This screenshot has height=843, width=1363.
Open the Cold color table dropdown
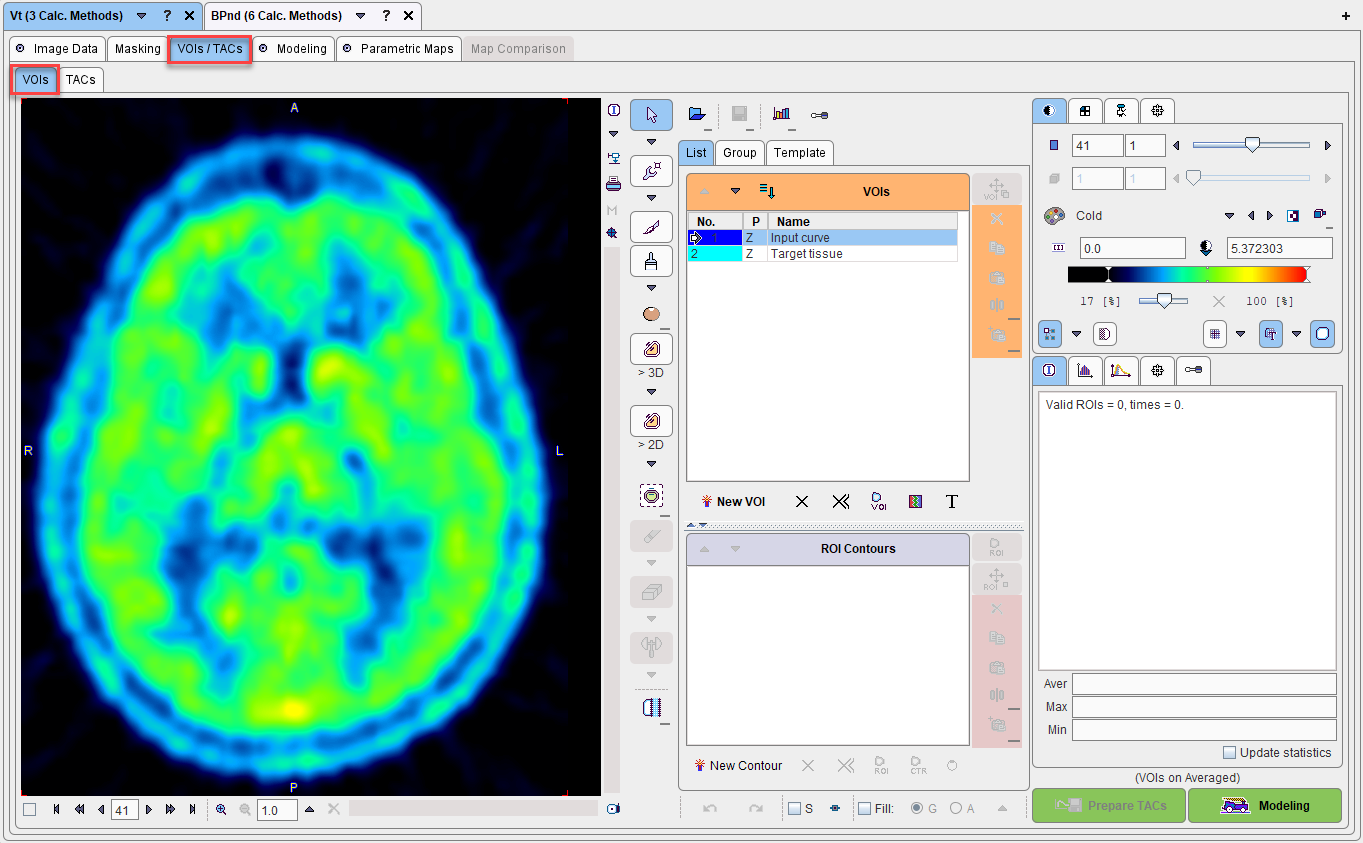pos(1230,216)
